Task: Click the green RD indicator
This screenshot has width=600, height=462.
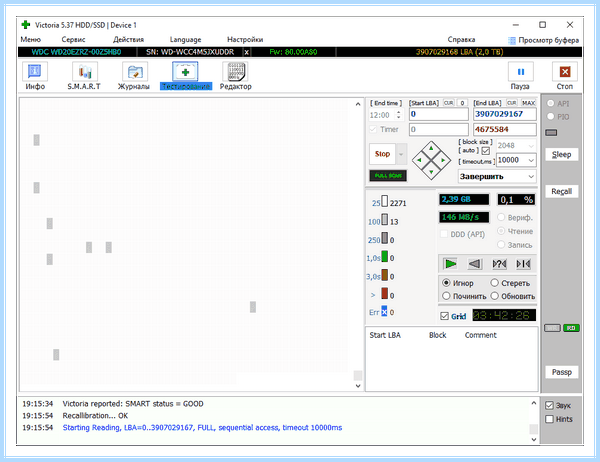Action: click(571, 328)
